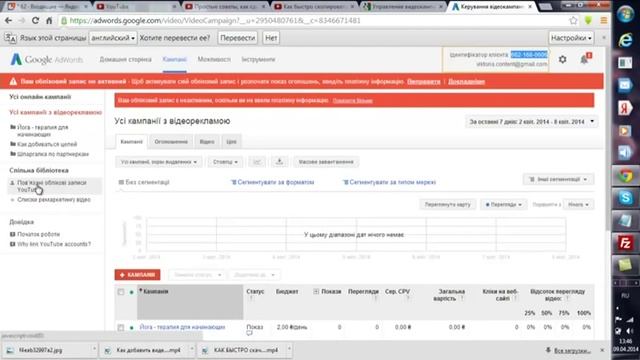This screenshot has width=640, height=360.
Task: Bookmark this page with the star icon
Action: 573,20
